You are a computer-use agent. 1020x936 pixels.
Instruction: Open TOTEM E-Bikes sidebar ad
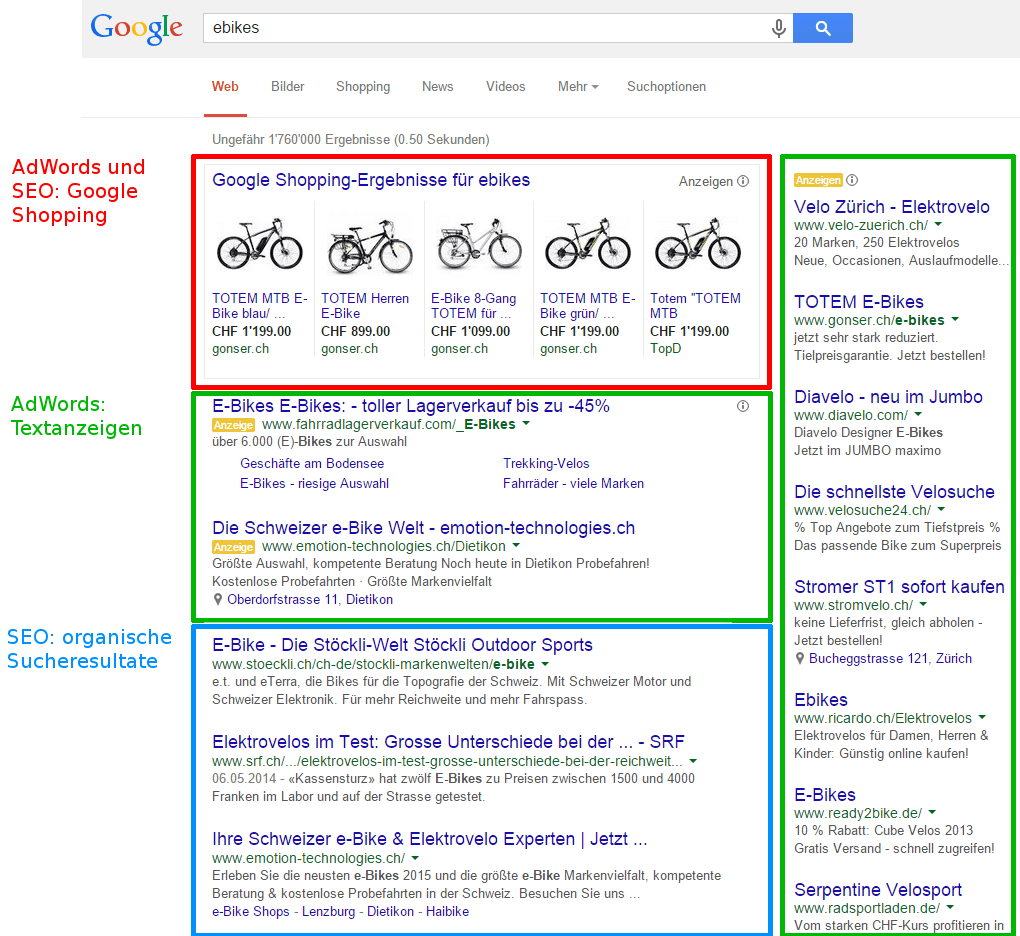(859, 302)
